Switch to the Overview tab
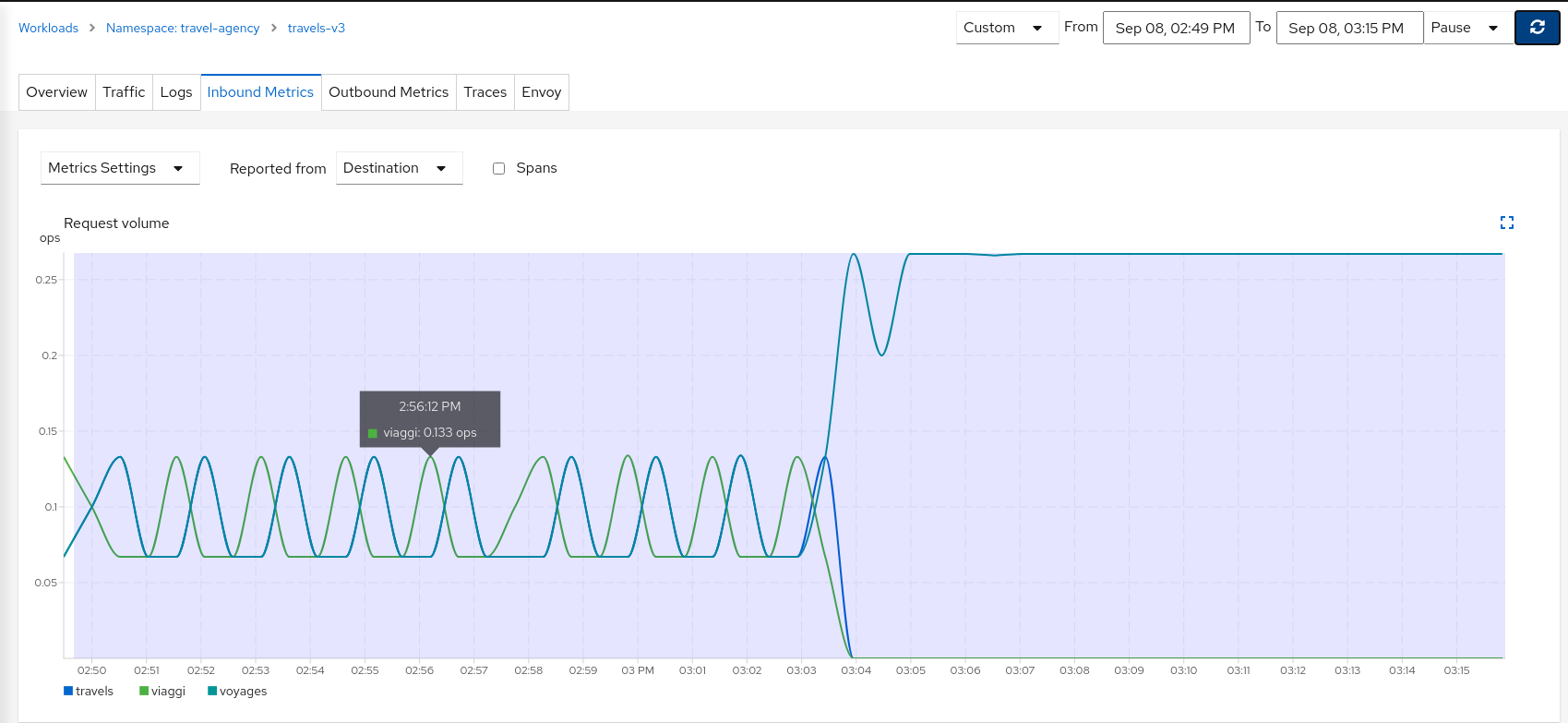Screen dimensions: 1568x723 point(57,92)
